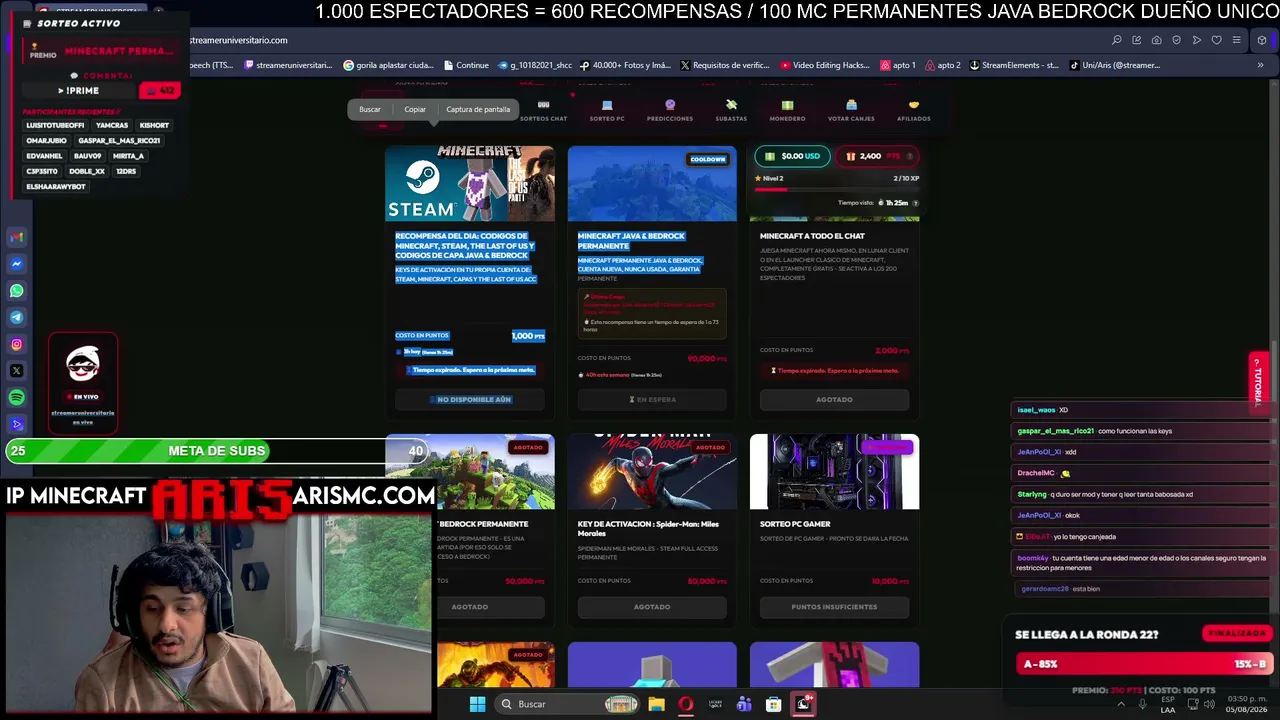Take a snapshot with the camera icon

1157,40
